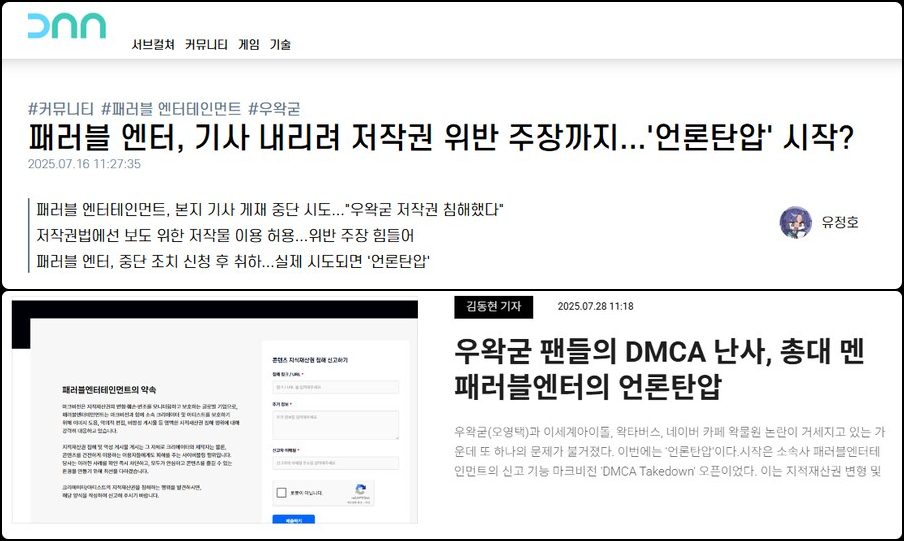Click the additional info text area
904x541 pixels.
coord(335,425)
